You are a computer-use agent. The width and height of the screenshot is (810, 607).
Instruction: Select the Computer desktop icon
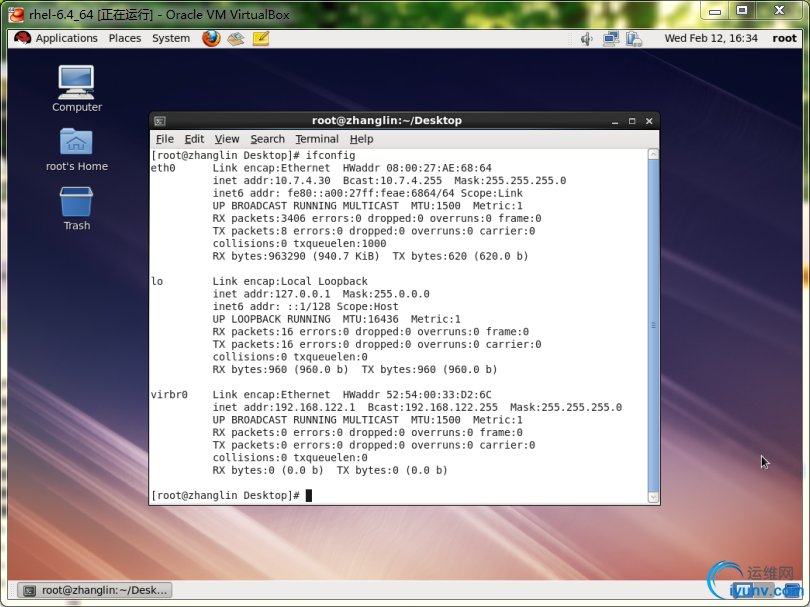click(x=76, y=88)
